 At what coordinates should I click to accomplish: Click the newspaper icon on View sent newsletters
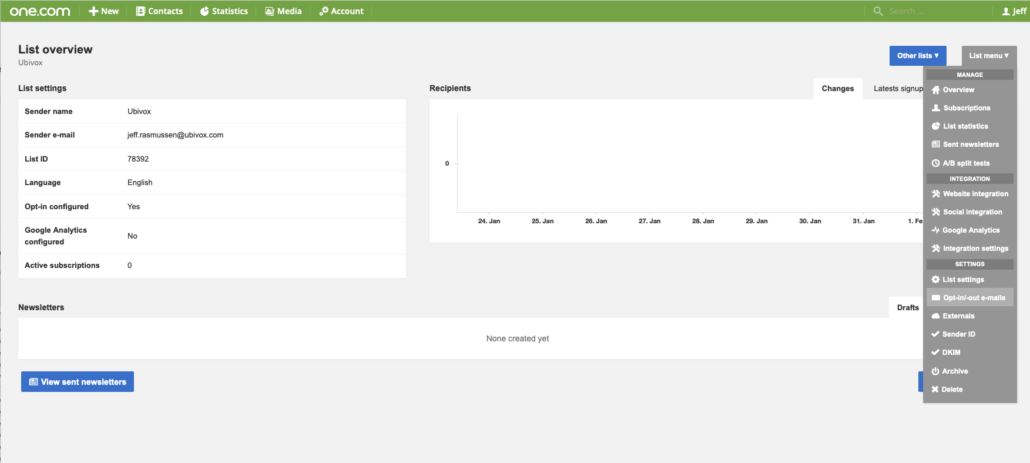tap(33, 382)
